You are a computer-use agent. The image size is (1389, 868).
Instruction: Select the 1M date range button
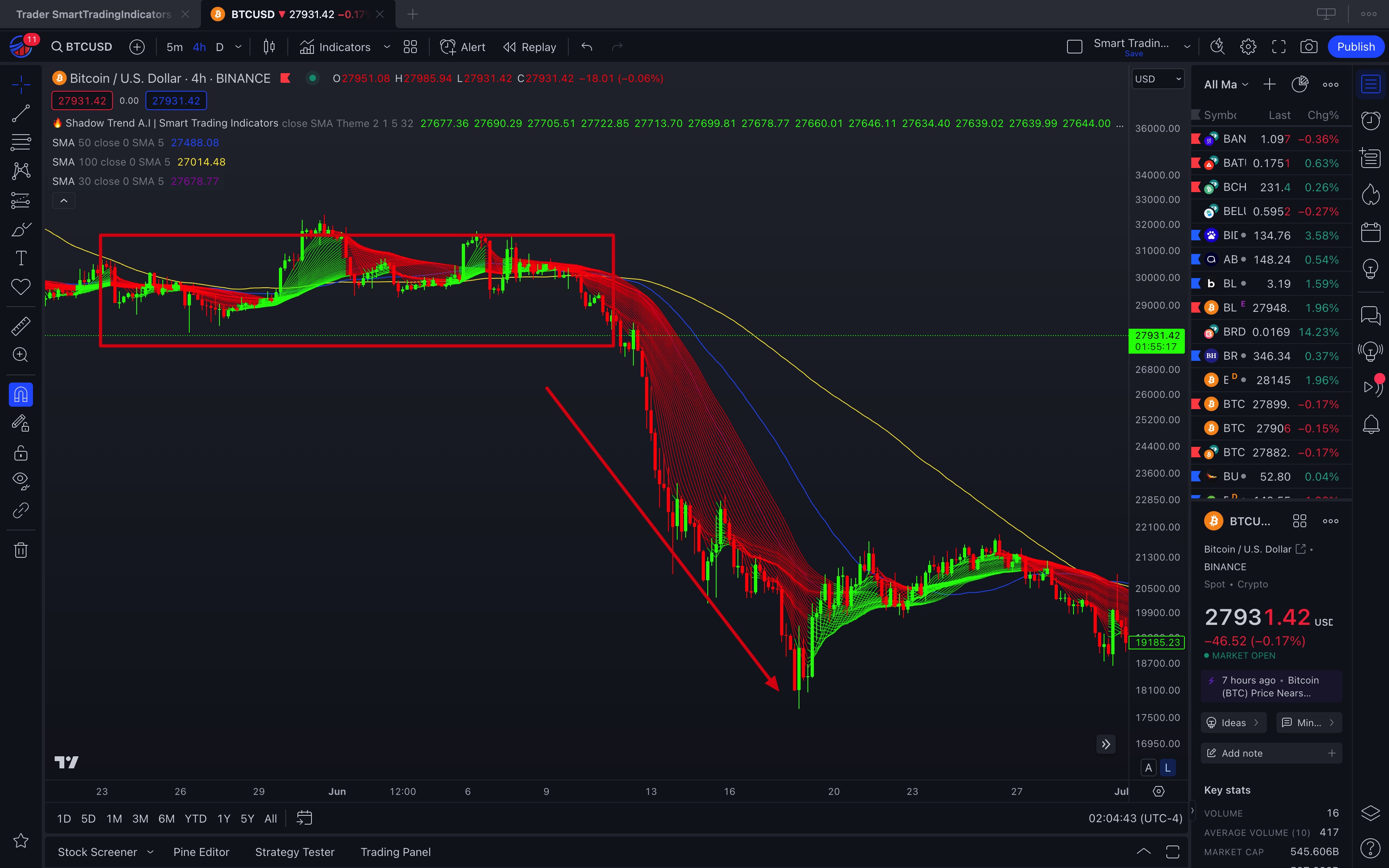(114, 819)
